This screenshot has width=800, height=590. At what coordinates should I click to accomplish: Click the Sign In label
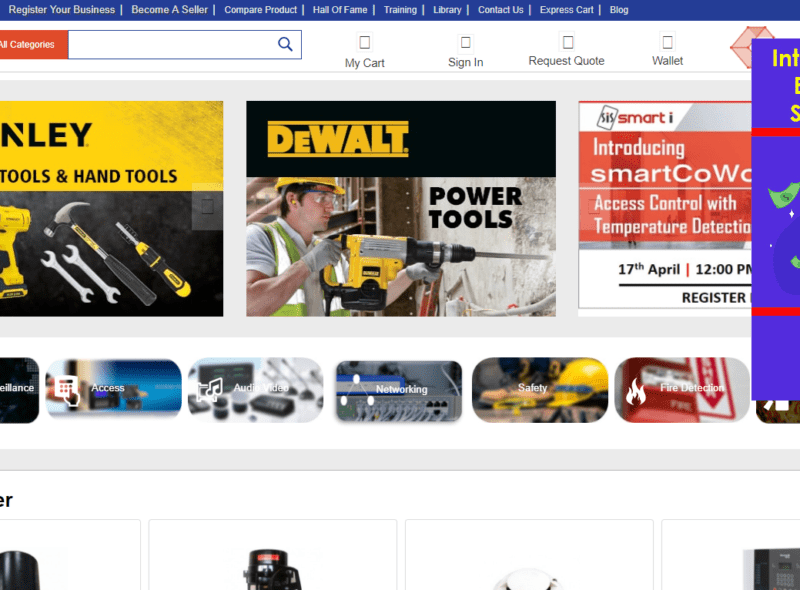coord(465,62)
